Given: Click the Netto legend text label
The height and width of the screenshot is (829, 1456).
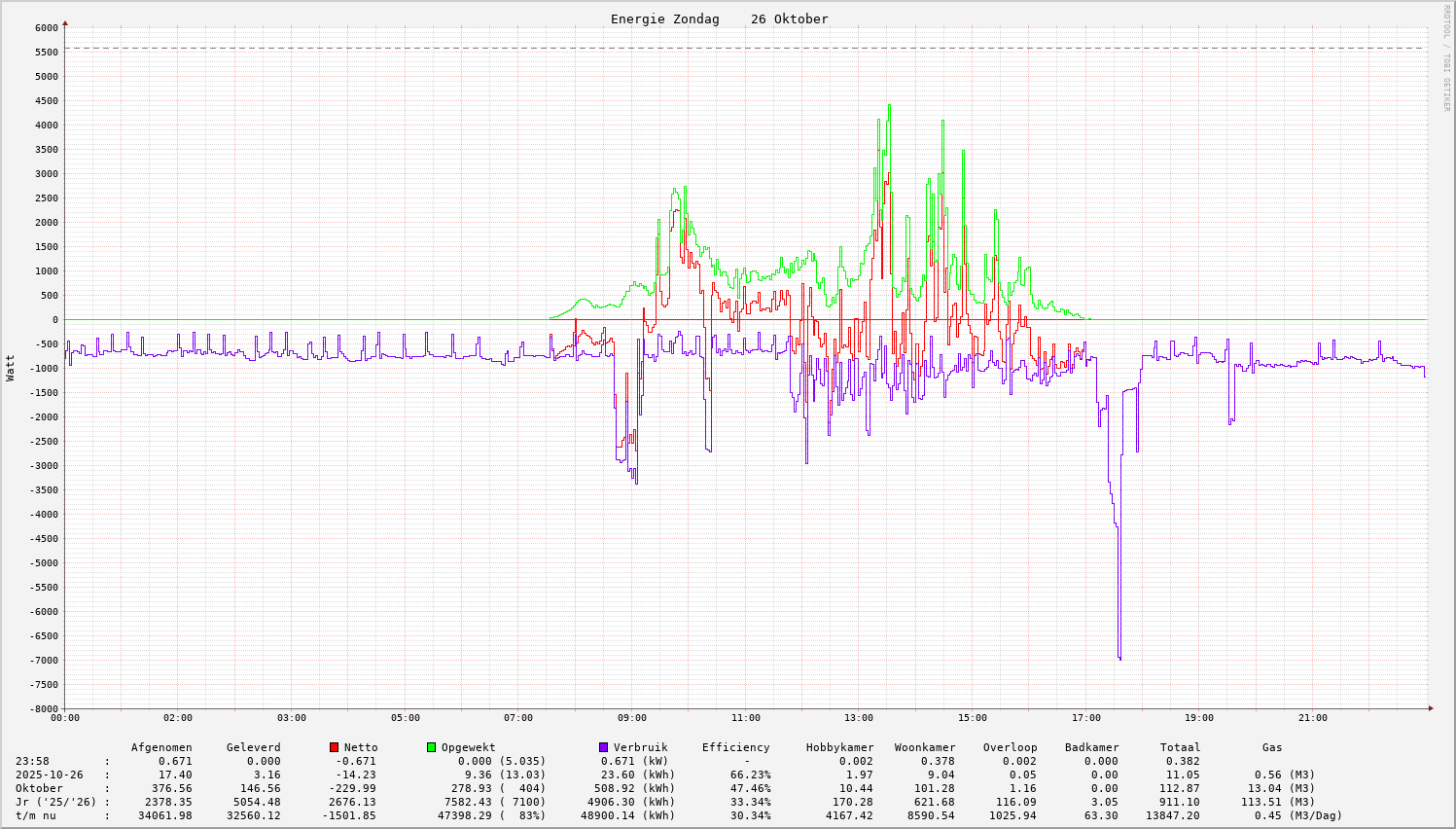Looking at the screenshot, I should (361, 747).
